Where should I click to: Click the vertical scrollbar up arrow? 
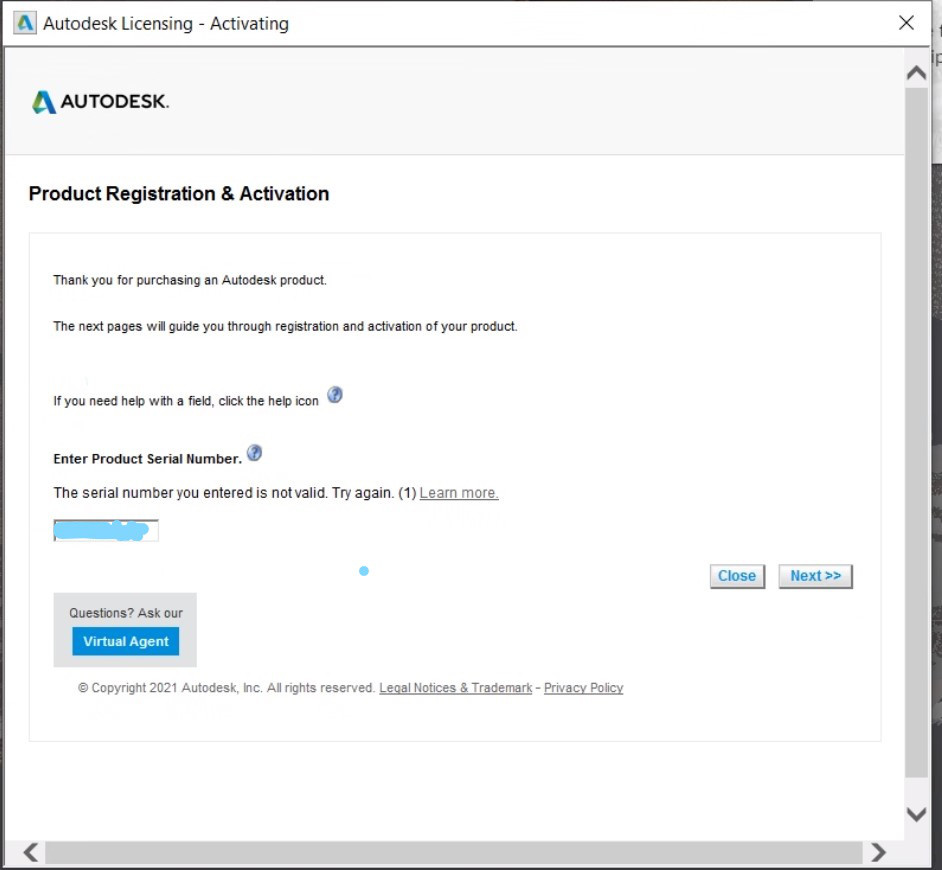click(x=916, y=73)
